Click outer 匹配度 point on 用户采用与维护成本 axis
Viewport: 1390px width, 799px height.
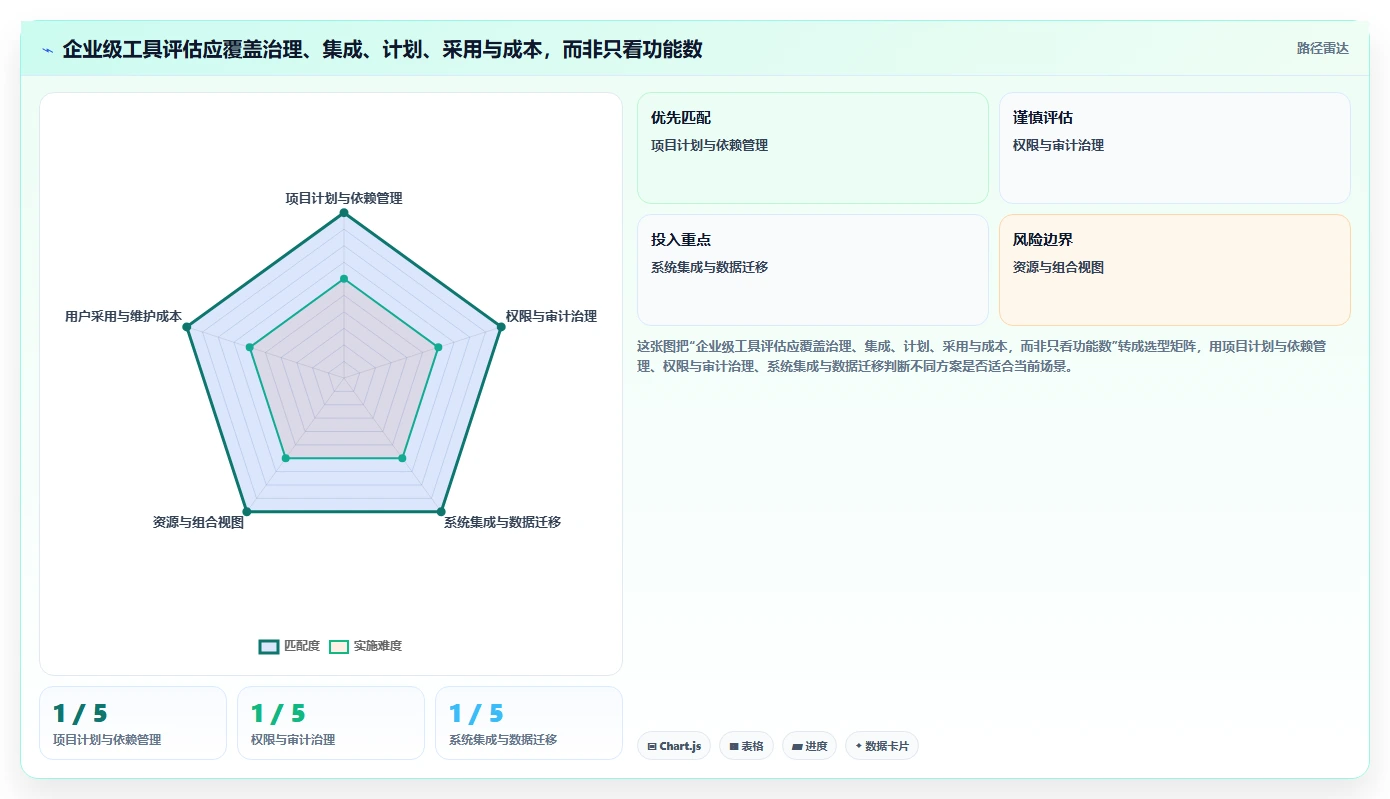187,327
